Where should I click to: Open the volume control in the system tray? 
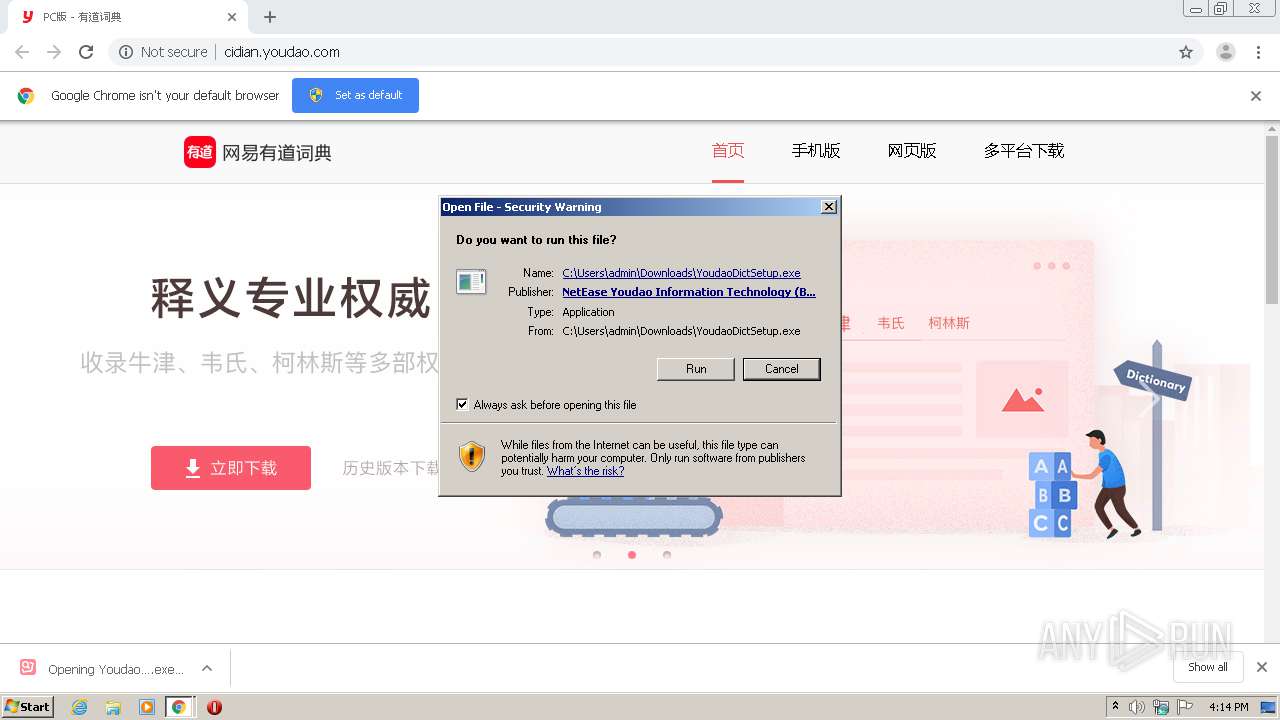1137,707
